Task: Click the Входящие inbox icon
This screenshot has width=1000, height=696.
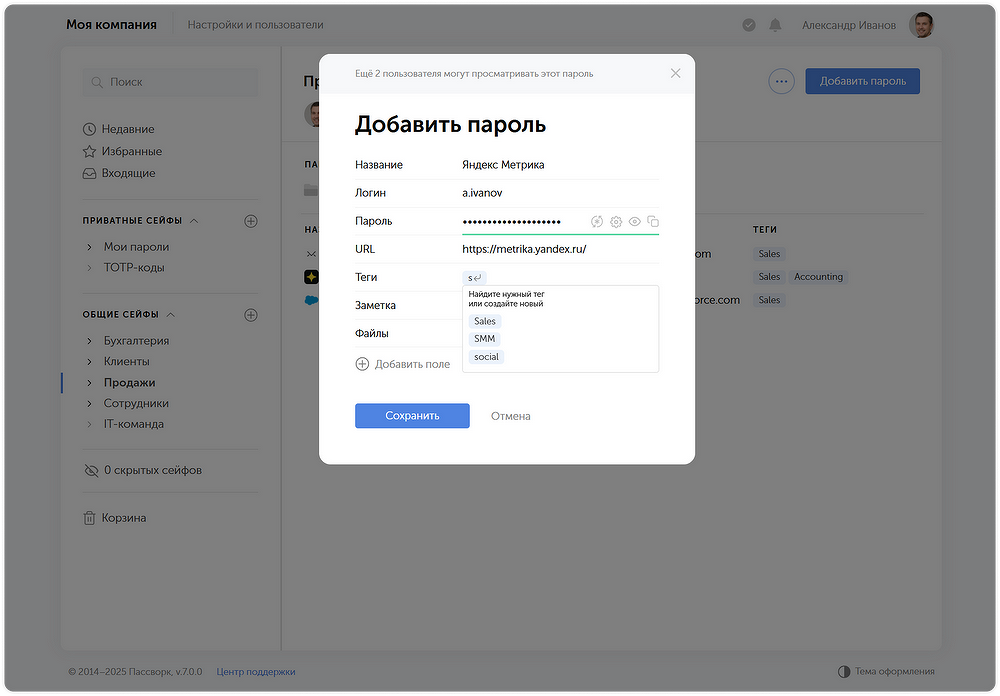Action: pos(89,174)
